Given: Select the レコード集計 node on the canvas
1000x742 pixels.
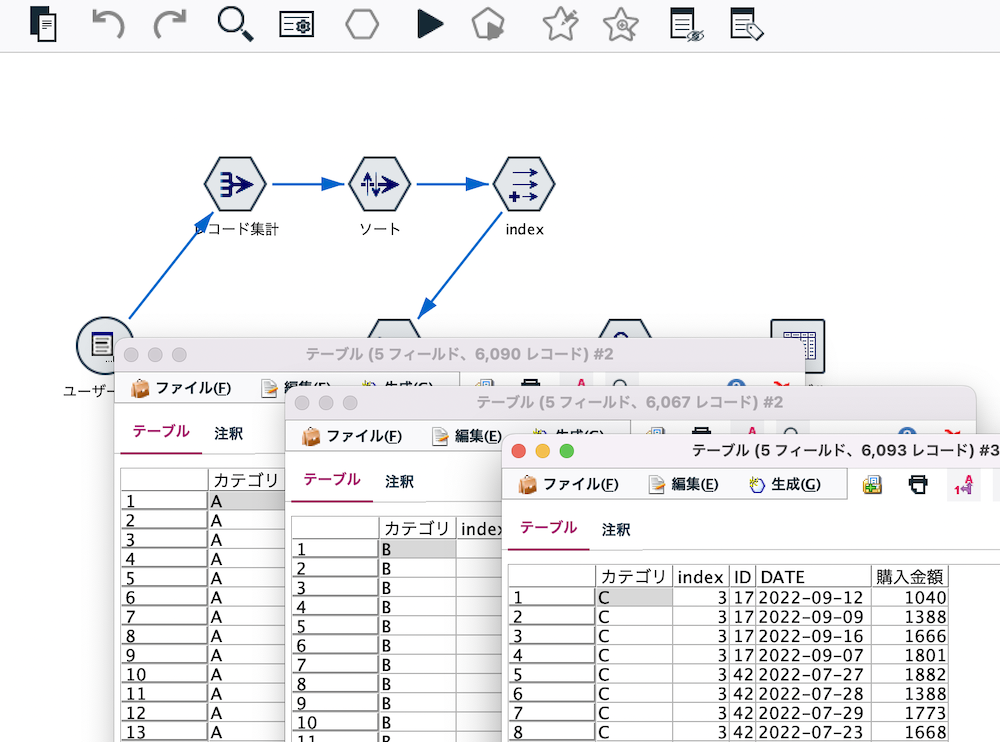Looking at the screenshot, I should click(234, 184).
